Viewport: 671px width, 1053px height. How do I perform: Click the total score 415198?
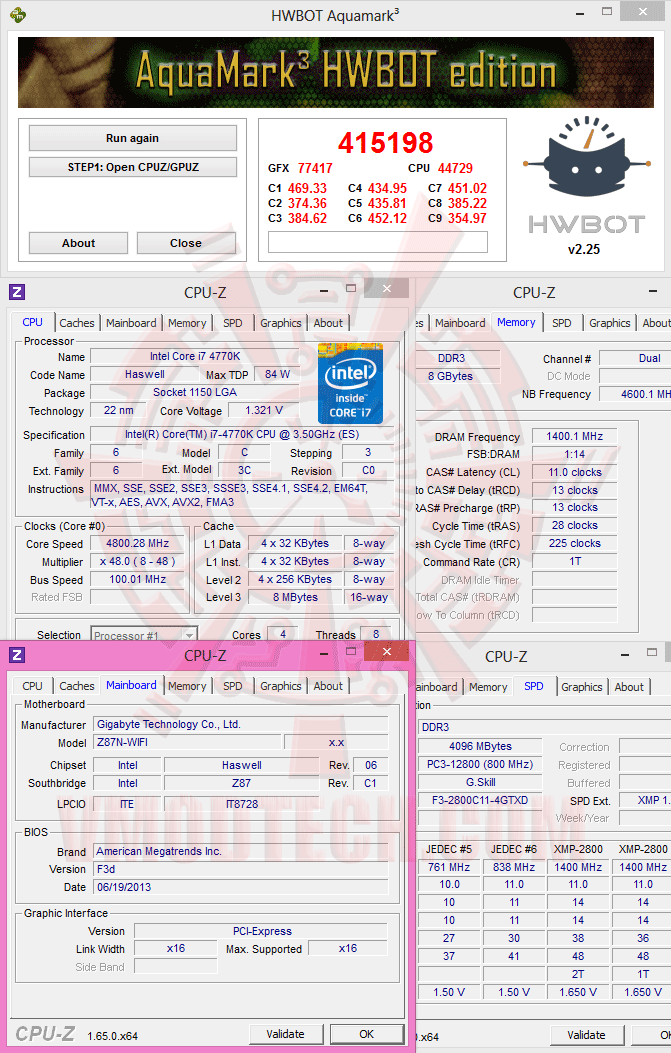pyautogui.click(x=386, y=142)
